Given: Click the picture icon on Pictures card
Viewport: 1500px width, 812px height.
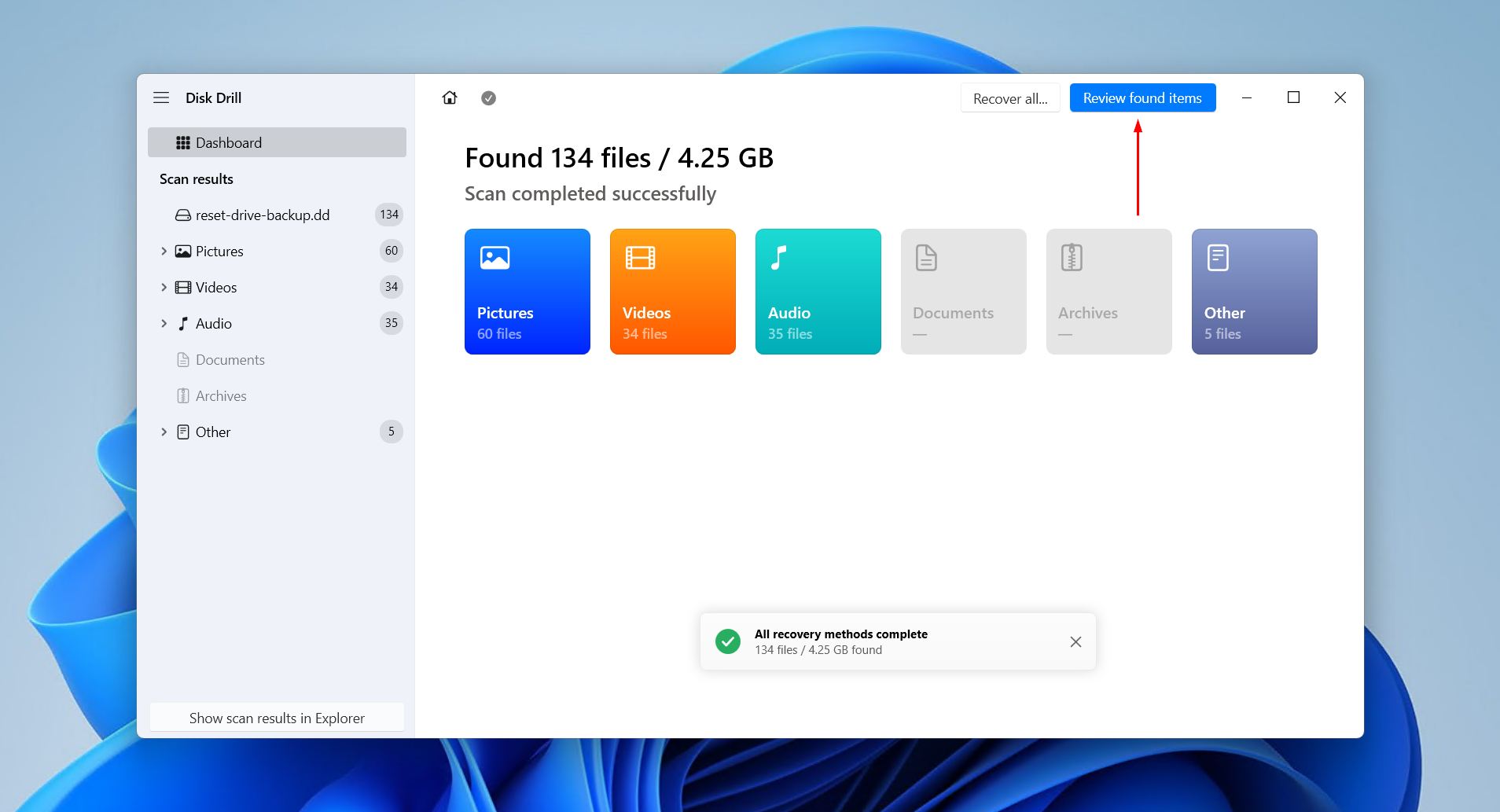Looking at the screenshot, I should click(x=494, y=258).
